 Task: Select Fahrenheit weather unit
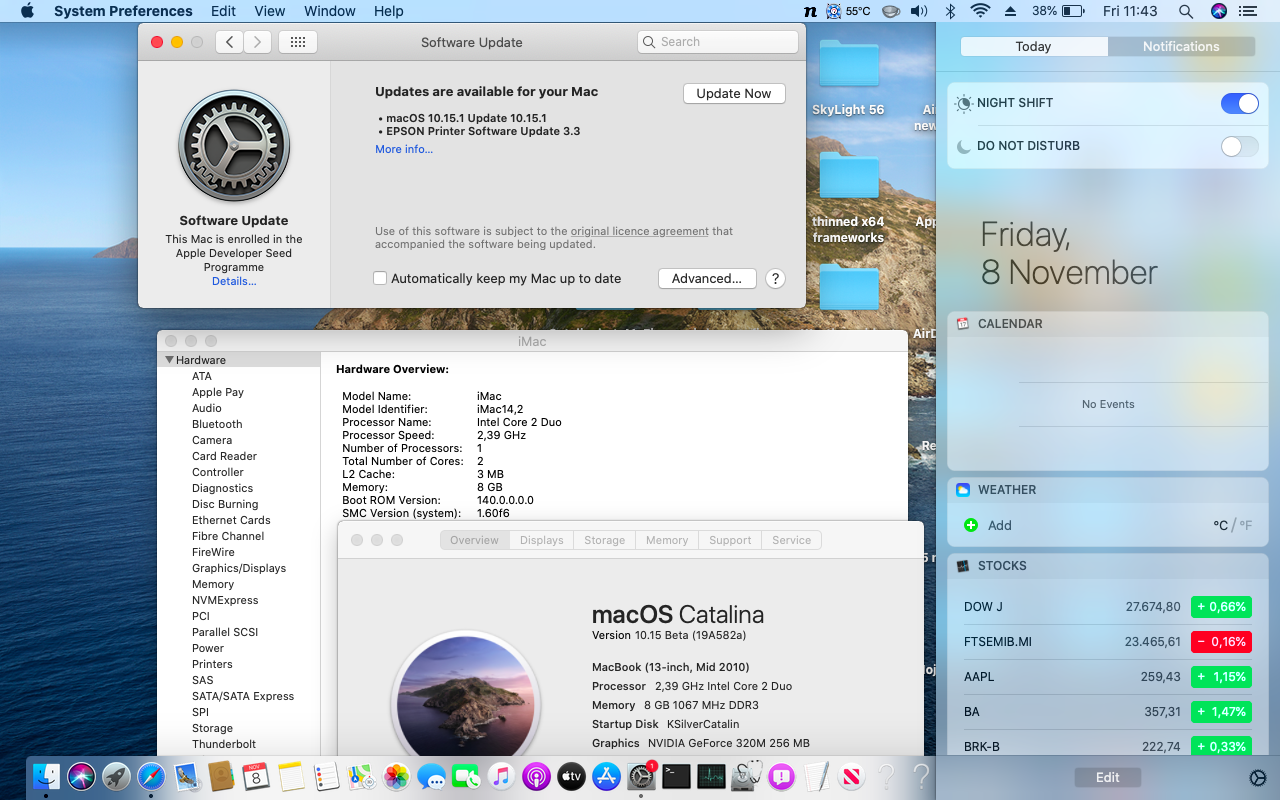pos(1245,525)
